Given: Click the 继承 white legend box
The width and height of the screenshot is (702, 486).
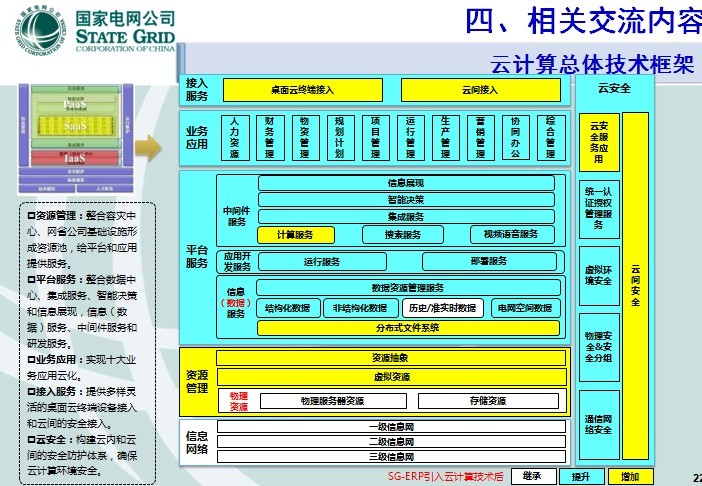Looking at the screenshot, I should pyautogui.click(x=532, y=477).
